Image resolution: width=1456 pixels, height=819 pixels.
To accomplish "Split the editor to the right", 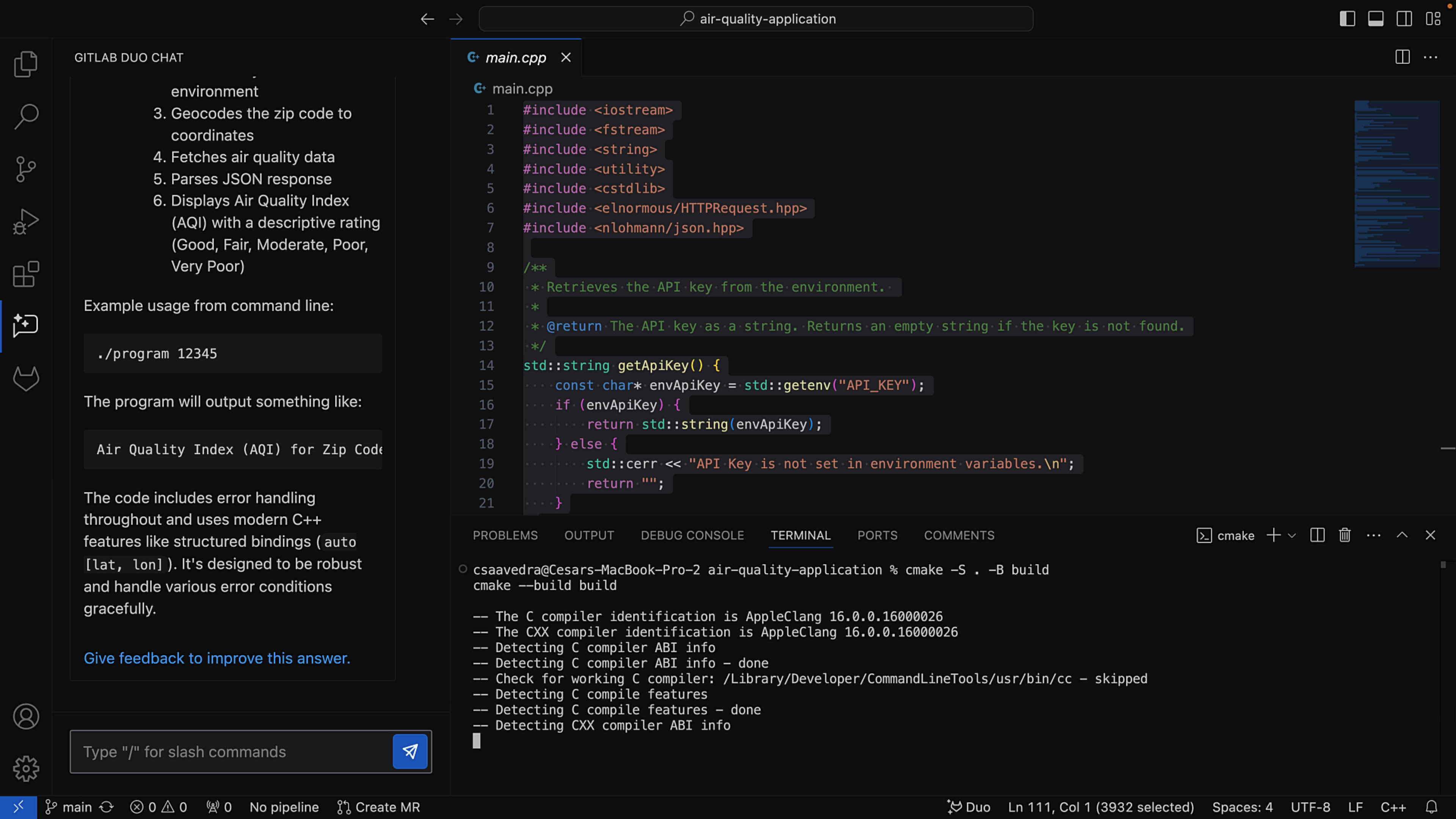I will point(1402,57).
